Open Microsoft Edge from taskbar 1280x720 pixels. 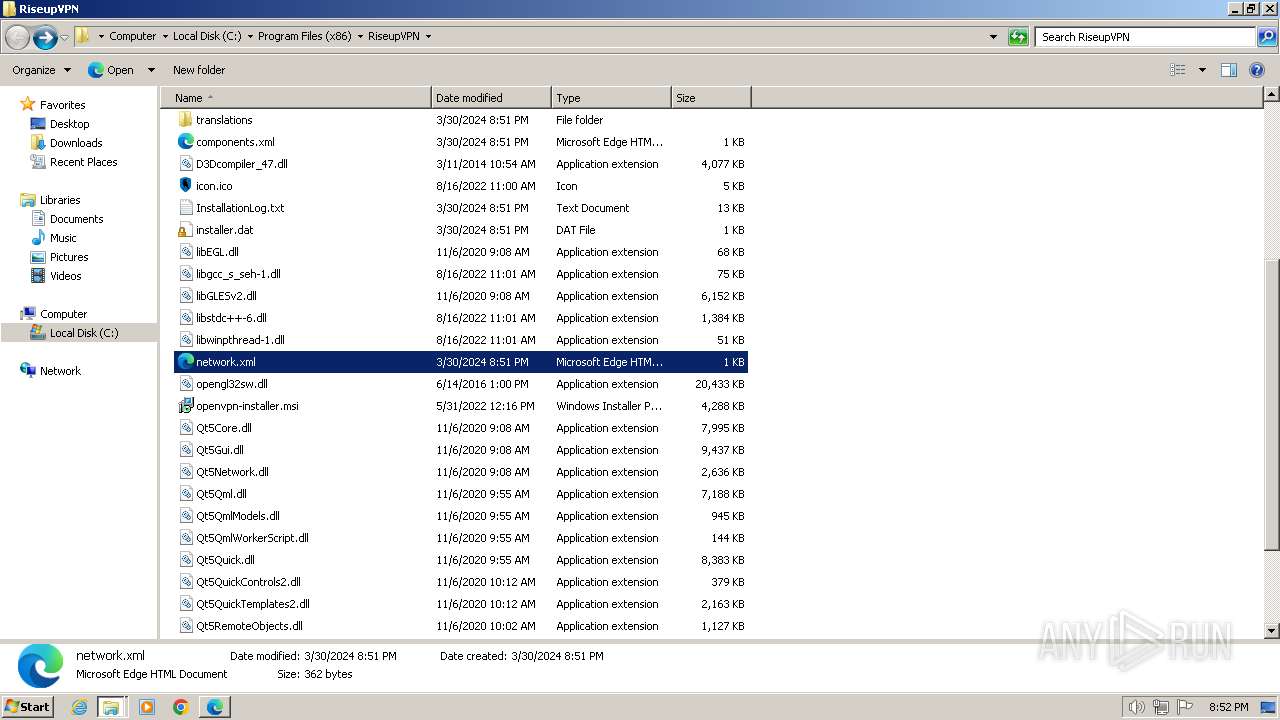(215, 707)
